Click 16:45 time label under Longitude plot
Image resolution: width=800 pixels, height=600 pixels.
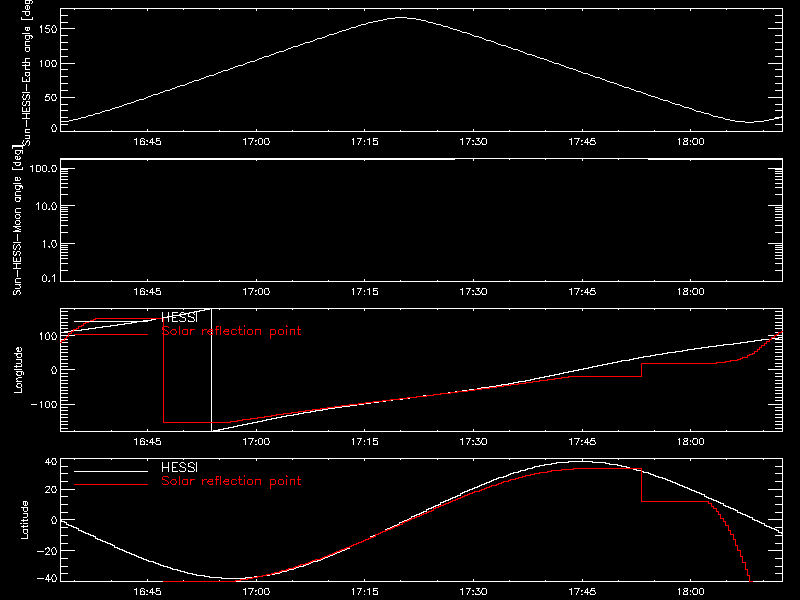(x=147, y=442)
